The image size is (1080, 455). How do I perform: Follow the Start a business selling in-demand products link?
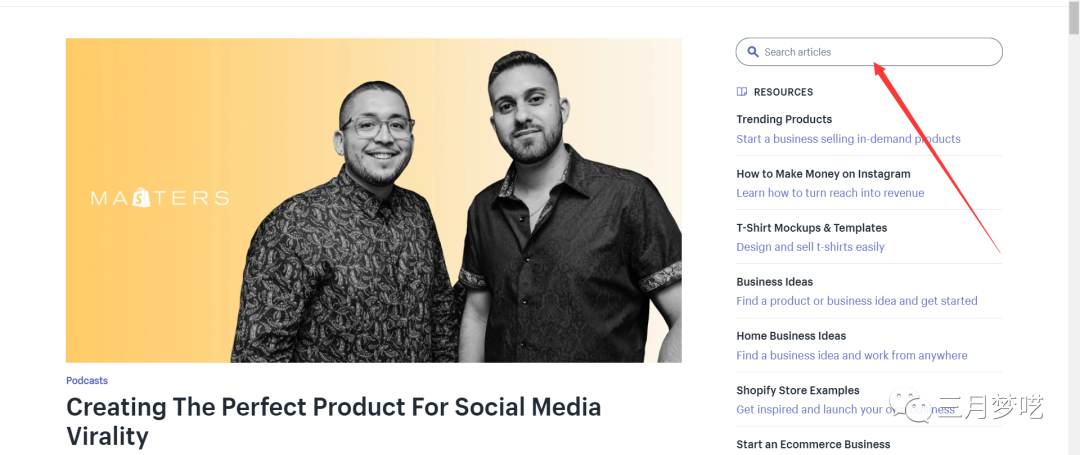tap(848, 139)
